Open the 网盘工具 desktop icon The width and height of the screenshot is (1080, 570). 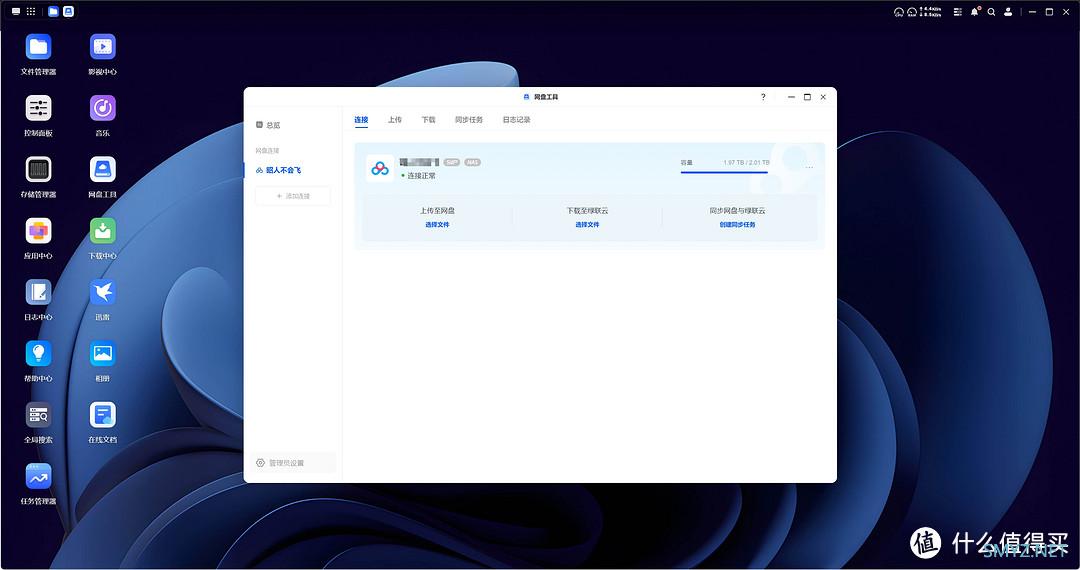point(103,169)
